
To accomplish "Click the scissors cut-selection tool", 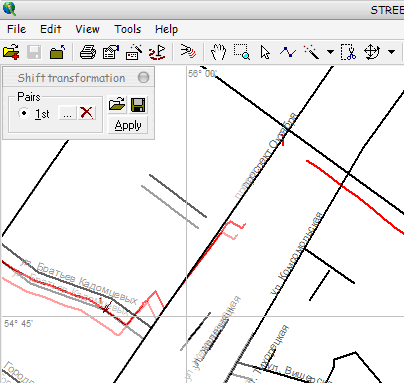I will point(348,52).
